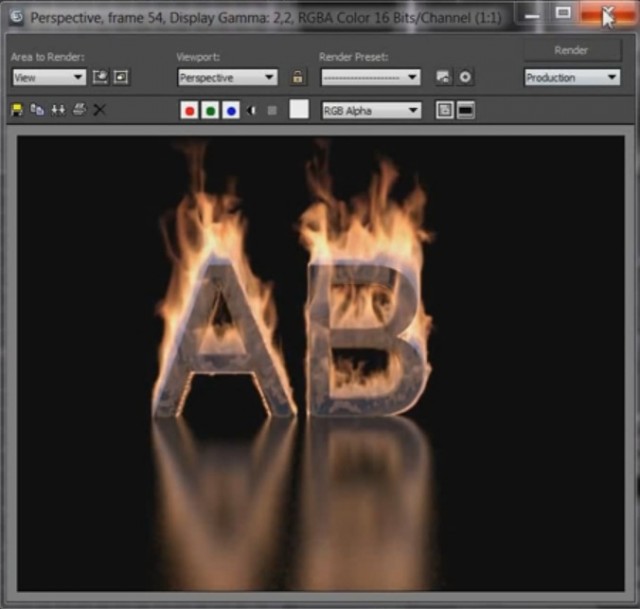Toggle the viewport lock padlock
Image resolution: width=640 pixels, height=609 pixels.
[297, 77]
